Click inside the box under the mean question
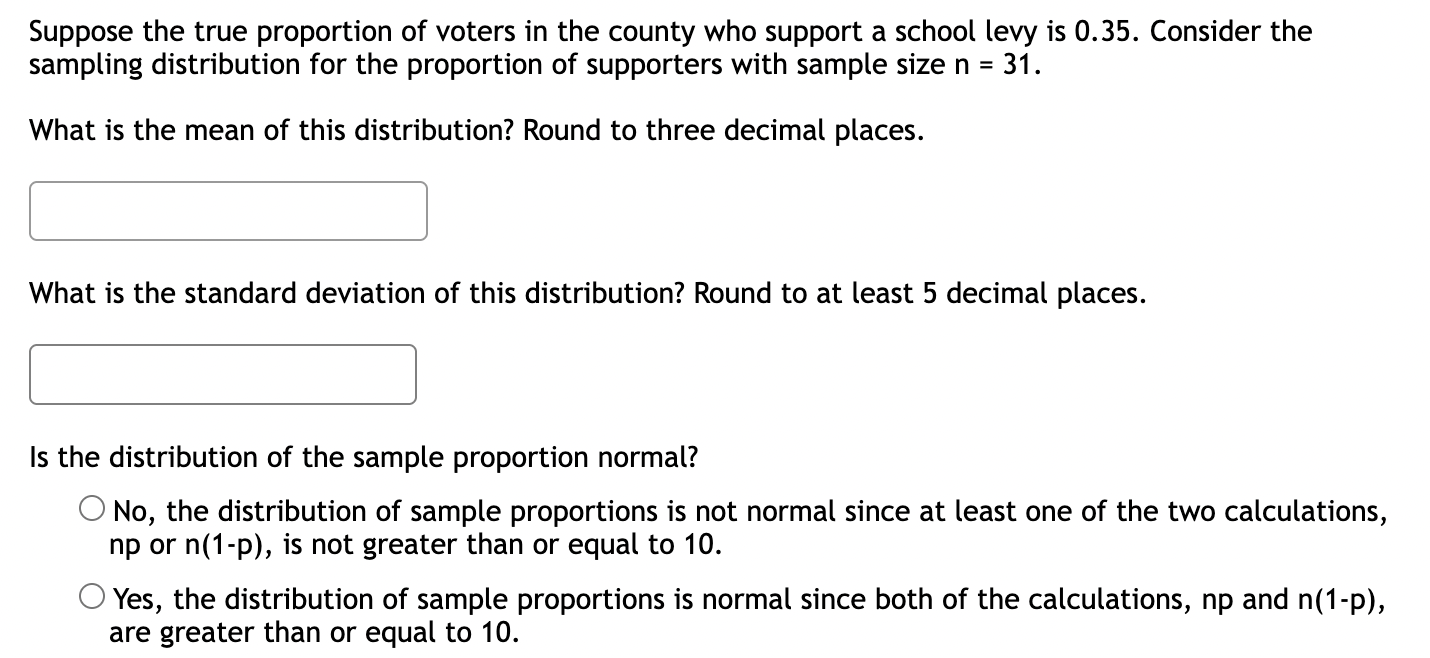1430x658 pixels. coord(228,210)
